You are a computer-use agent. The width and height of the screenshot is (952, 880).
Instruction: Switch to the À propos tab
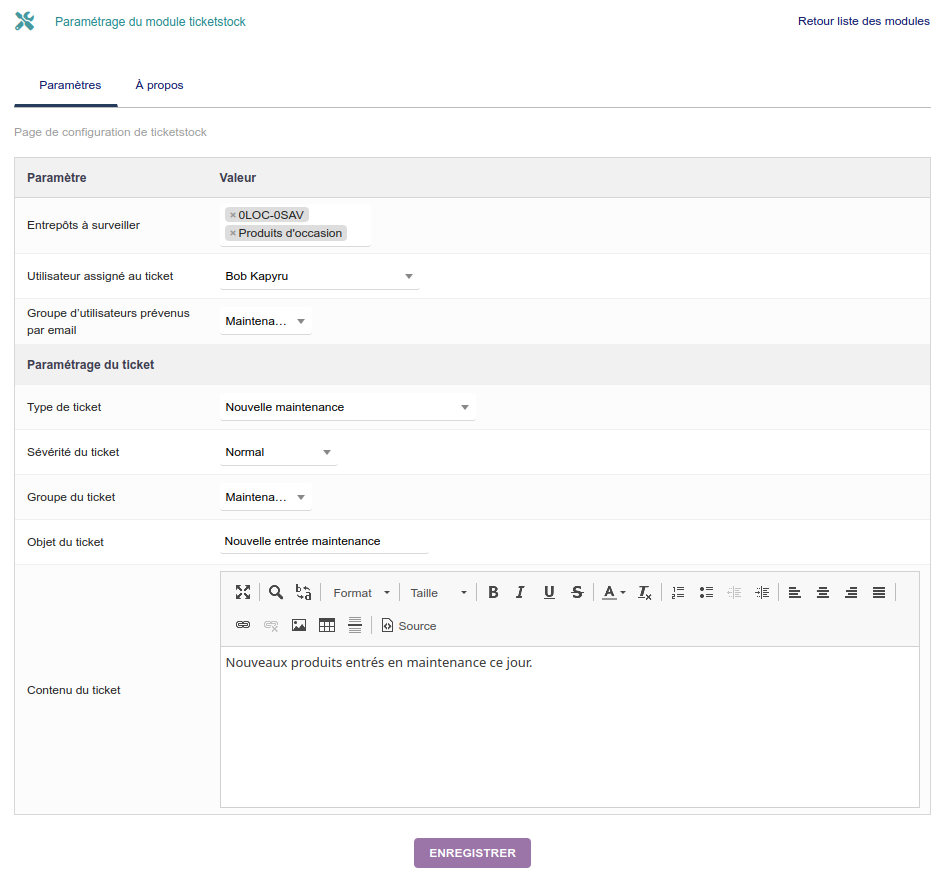click(159, 85)
